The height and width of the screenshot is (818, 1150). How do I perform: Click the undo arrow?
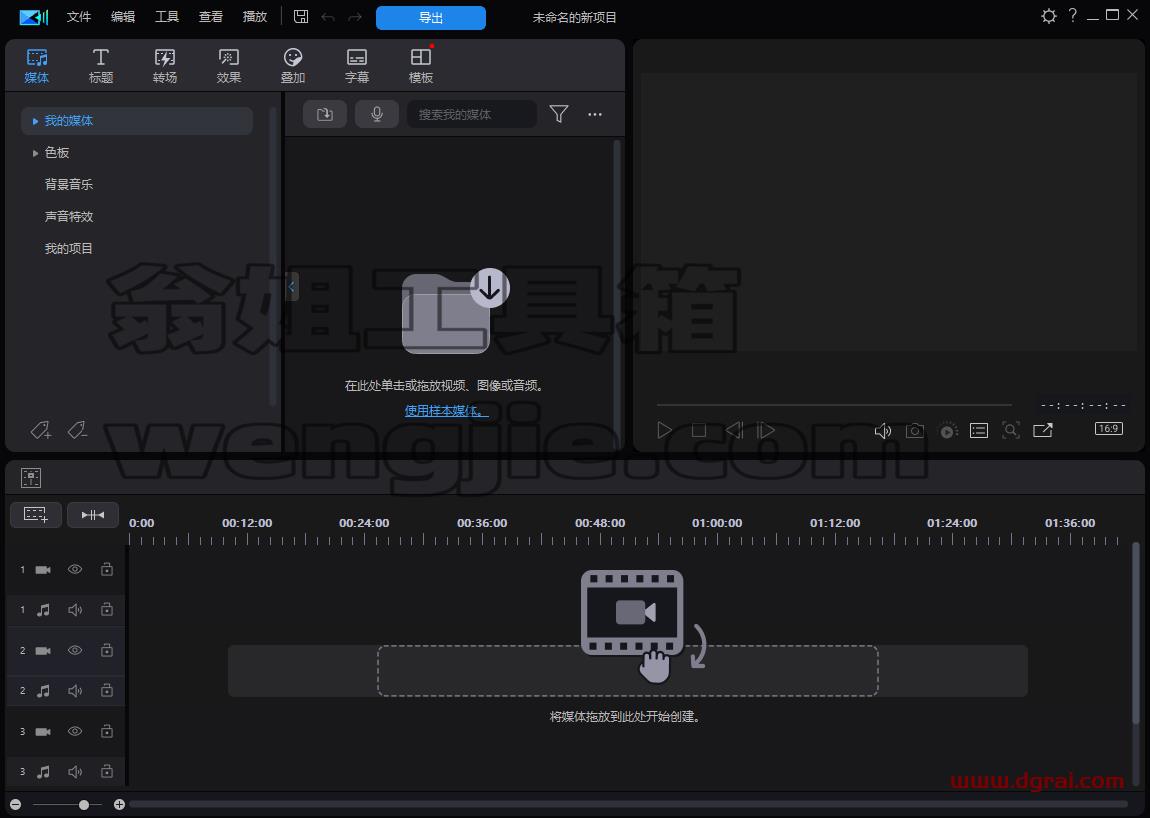click(328, 17)
